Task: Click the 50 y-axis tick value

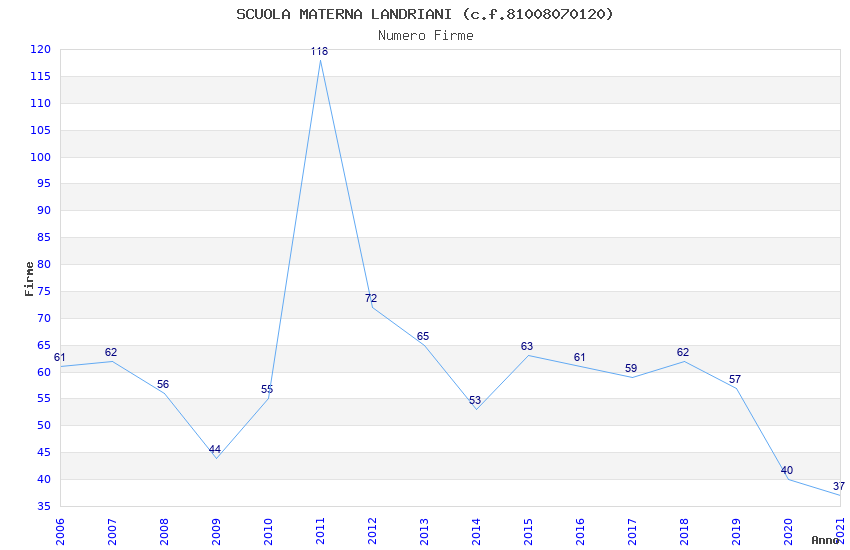Action: (44, 426)
